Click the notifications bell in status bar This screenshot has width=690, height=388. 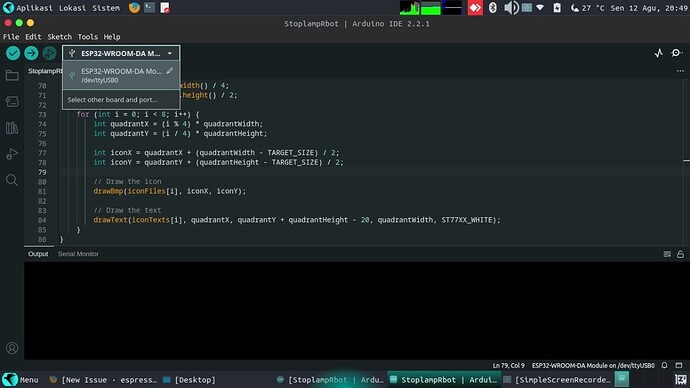[664, 365]
